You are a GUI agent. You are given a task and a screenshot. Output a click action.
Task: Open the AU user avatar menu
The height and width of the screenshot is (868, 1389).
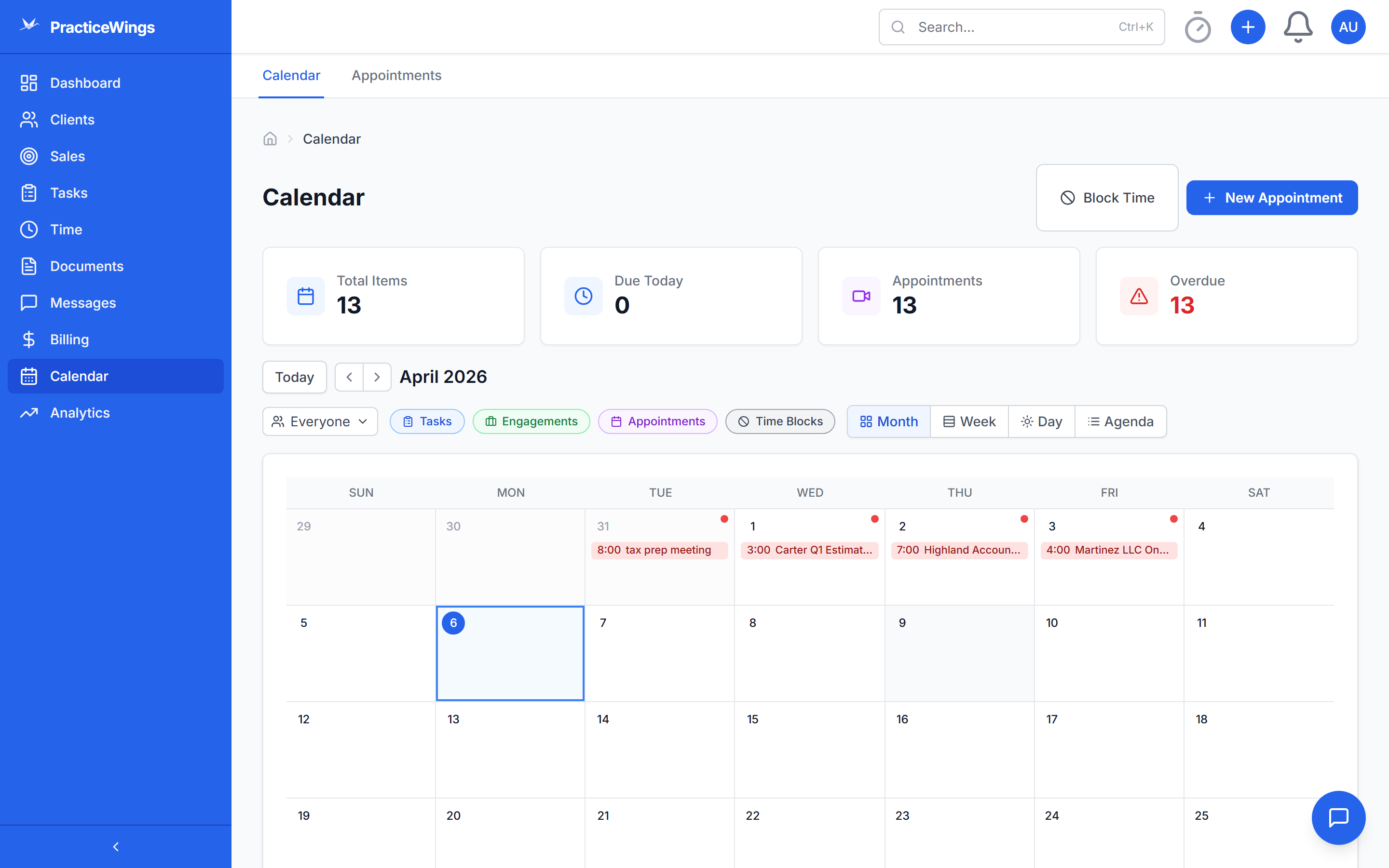pos(1348,27)
